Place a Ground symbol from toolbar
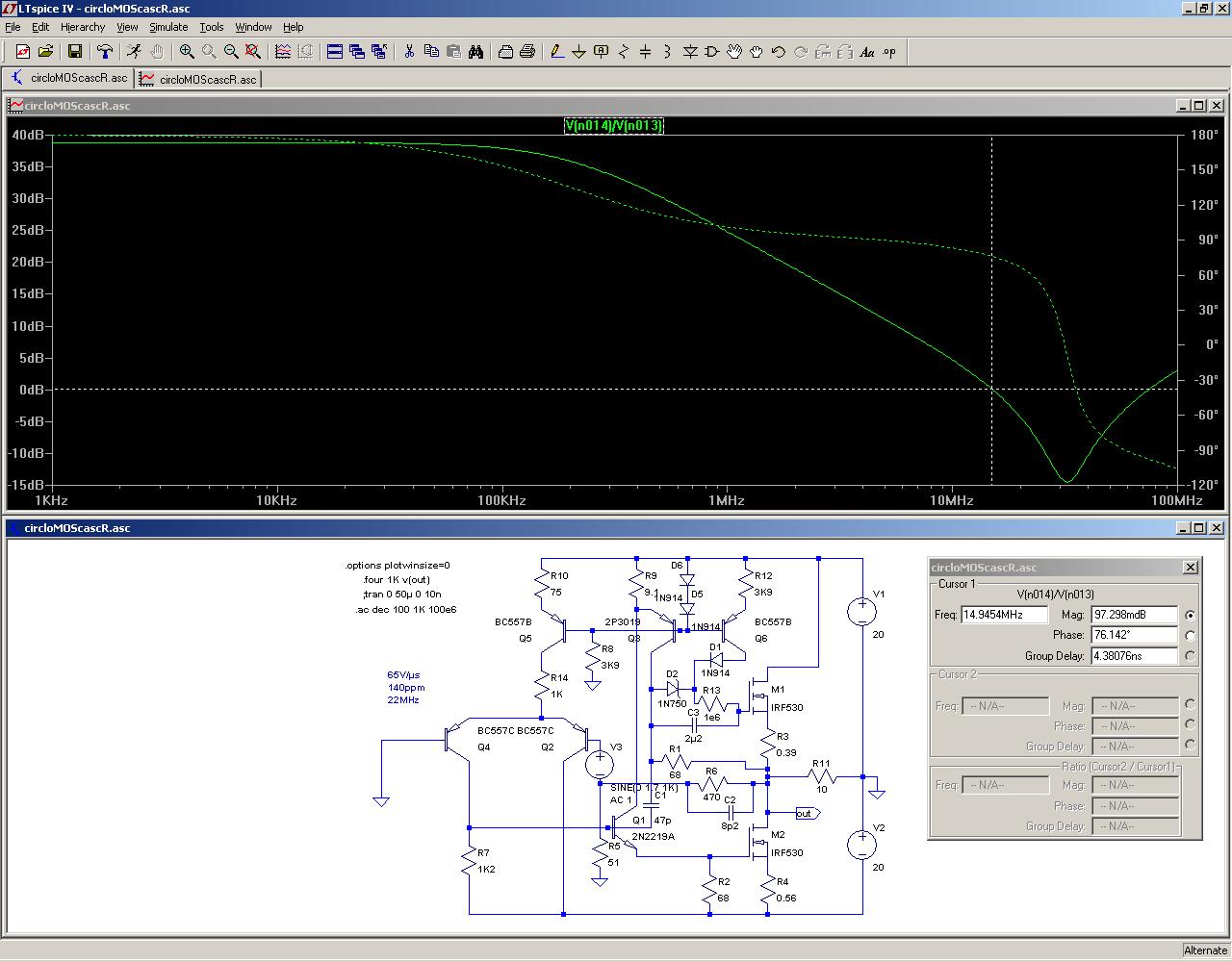This screenshot has width=1232, height=962. (578, 52)
